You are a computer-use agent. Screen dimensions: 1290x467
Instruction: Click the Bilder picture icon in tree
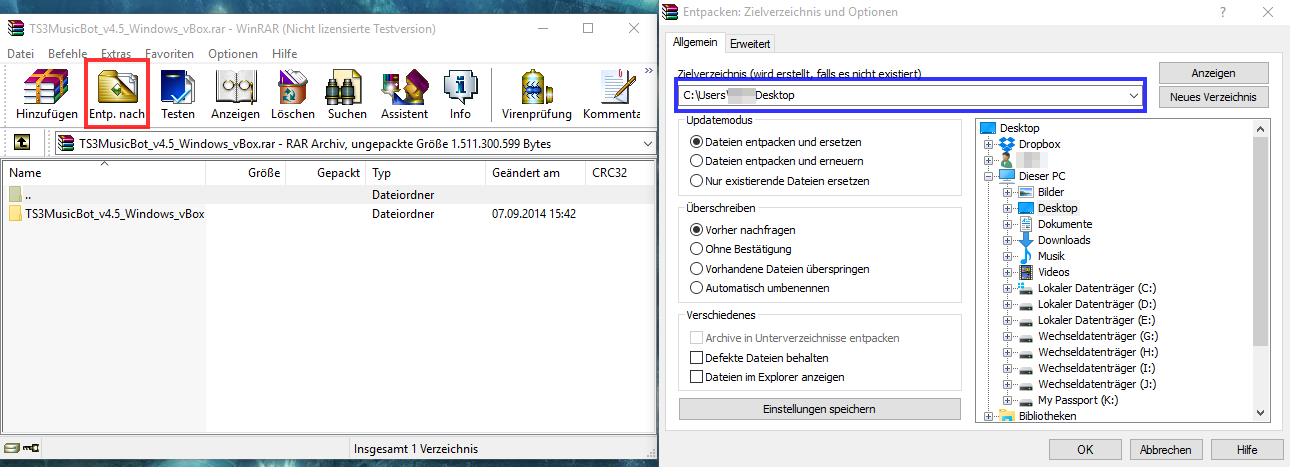pos(1026,192)
